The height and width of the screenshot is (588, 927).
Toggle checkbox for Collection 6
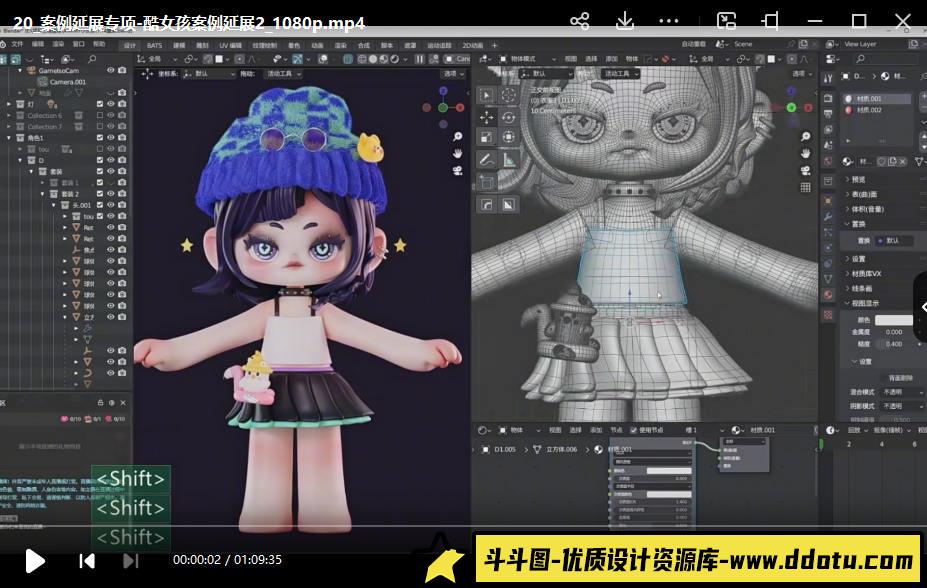(100, 115)
